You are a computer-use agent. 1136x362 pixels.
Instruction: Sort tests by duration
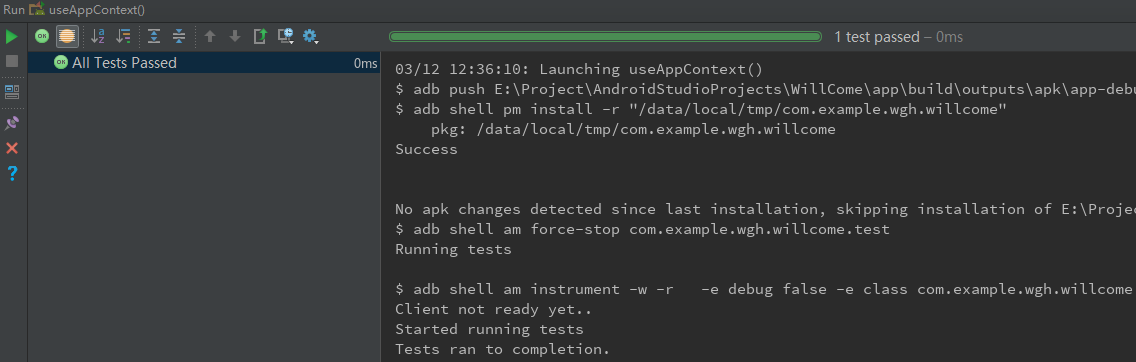click(124, 36)
